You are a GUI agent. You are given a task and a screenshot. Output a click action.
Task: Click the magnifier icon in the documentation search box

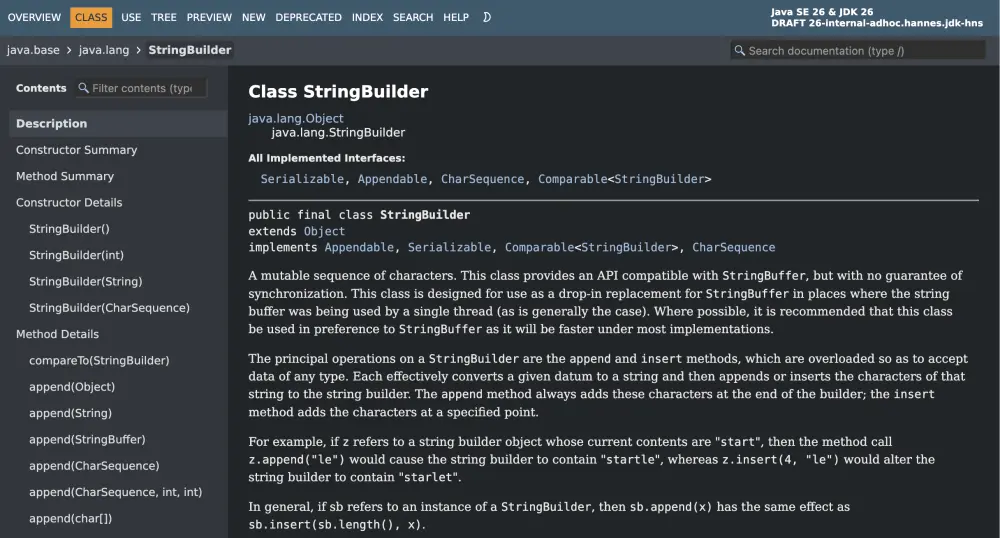(739, 50)
